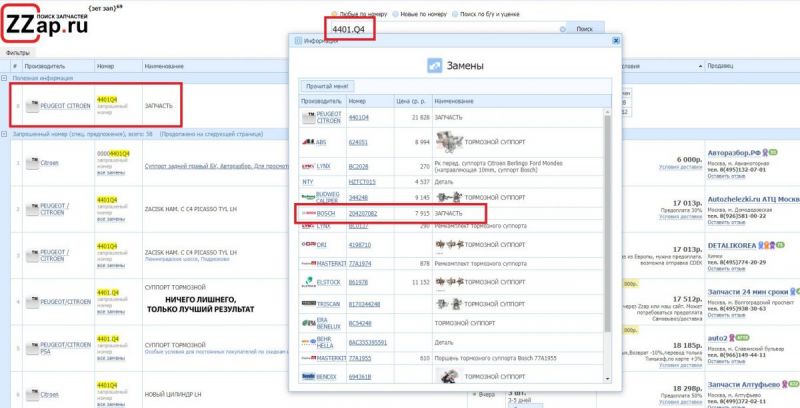Click the Triscan brand logo icon
Image resolution: width=800 pixels, height=408 pixels.
[x=309, y=303]
